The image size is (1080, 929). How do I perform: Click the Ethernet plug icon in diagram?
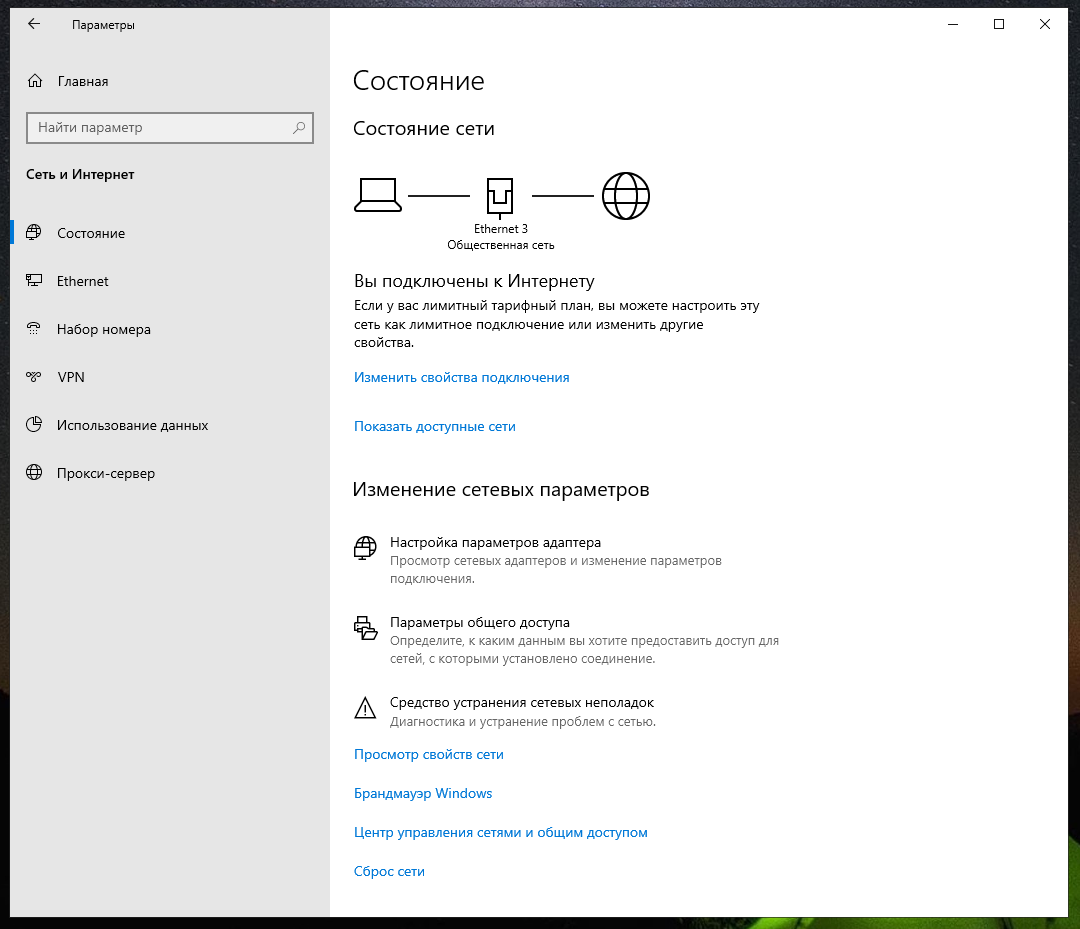pos(500,197)
